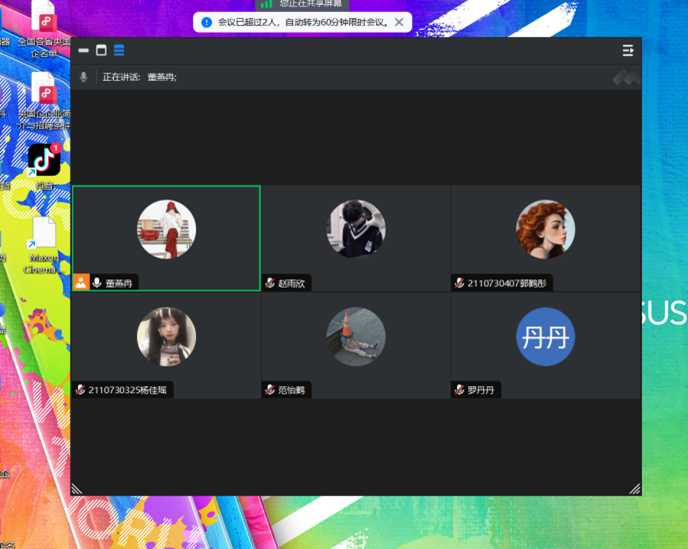Select 杨佳瑶's avatar photo
This screenshot has width=688, height=549.
166,337
